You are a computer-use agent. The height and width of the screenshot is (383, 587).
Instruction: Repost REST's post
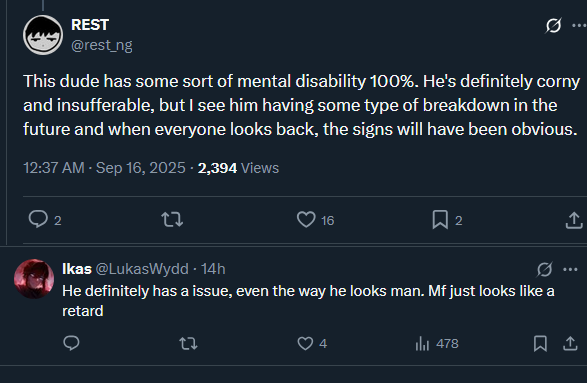point(172,220)
